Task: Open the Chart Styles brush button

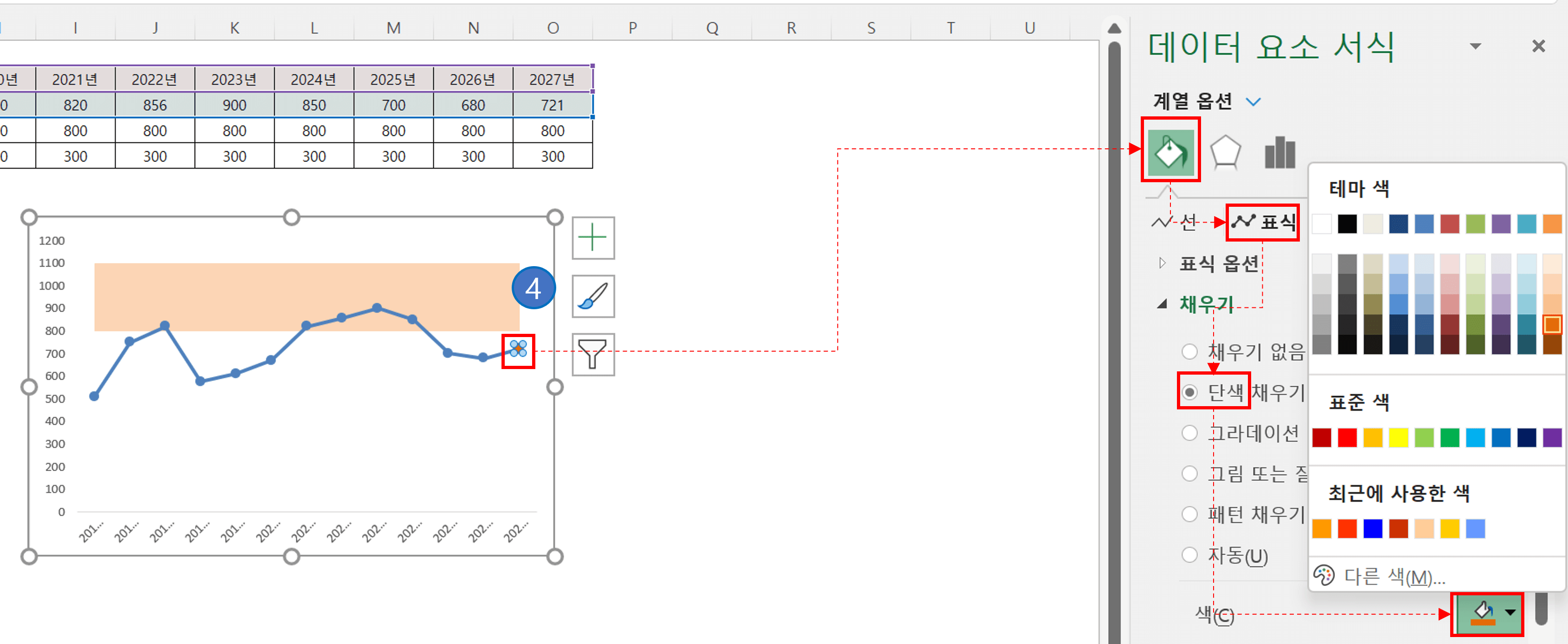Action: 593,296
